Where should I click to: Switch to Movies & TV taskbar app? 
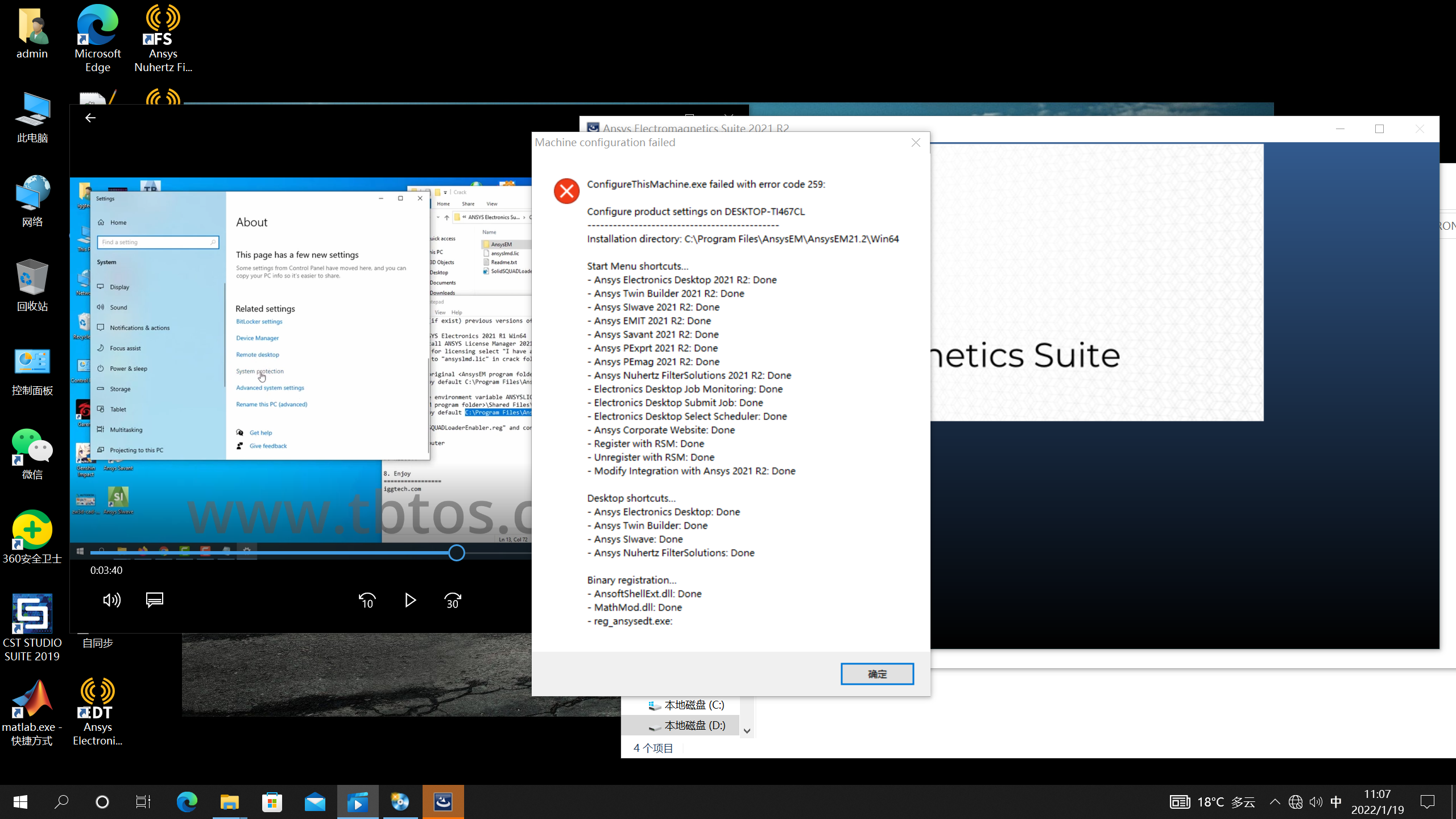point(358,802)
